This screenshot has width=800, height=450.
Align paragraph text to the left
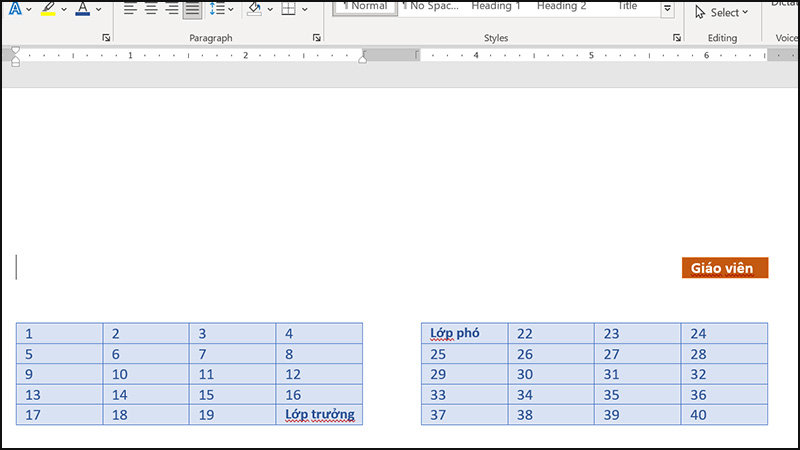(x=130, y=9)
